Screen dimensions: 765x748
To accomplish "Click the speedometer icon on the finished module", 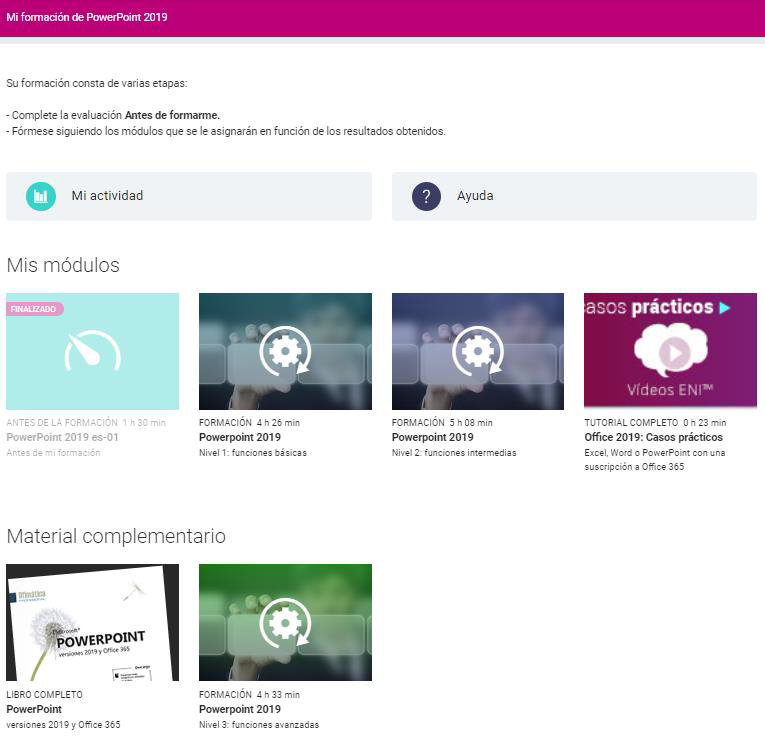I will click(92, 351).
